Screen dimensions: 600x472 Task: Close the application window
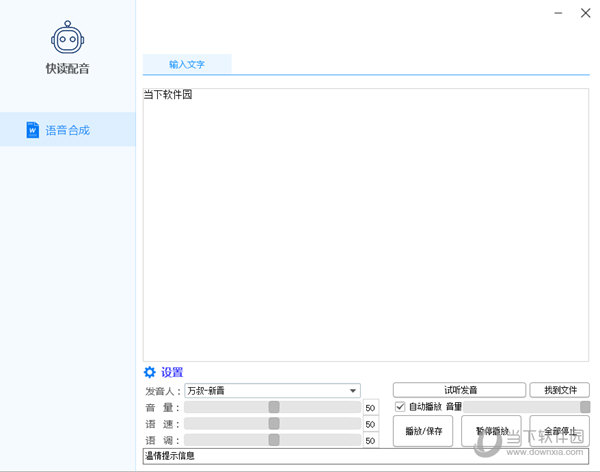pos(585,13)
